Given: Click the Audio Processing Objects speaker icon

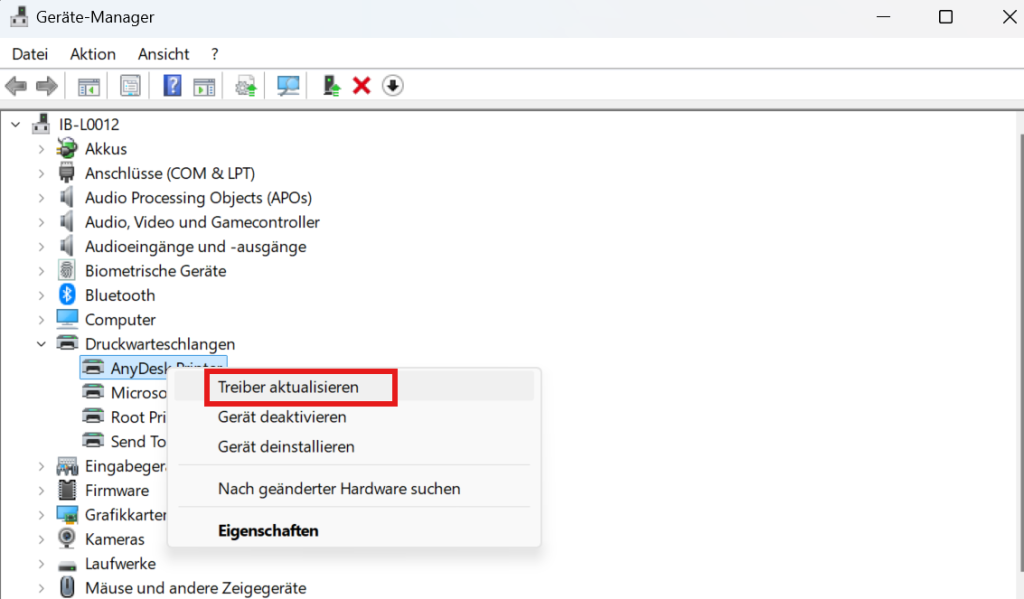Looking at the screenshot, I should click(x=67, y=197).
